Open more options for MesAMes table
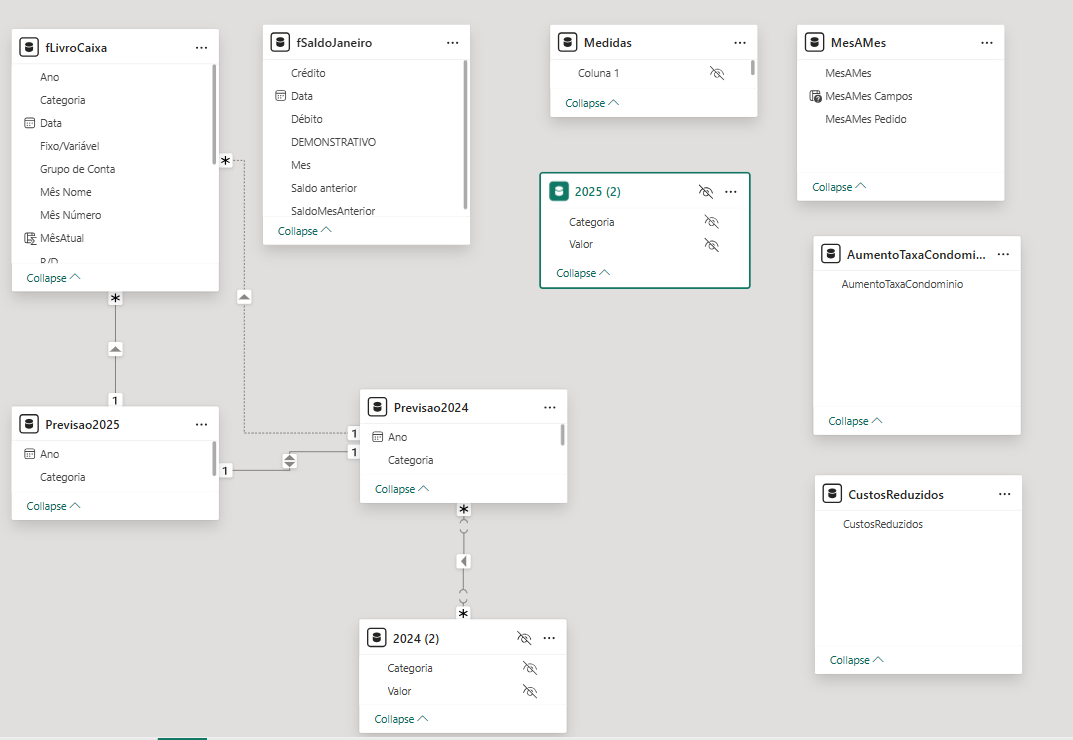The width and height of the screenshot is (1073, 740). (987, 42)
